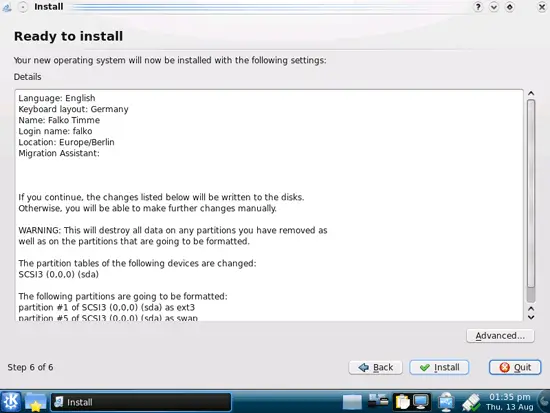Screen dimensions: 550x413
Task: Click the window menu icon in the title bar
Action: click(7, 7)
